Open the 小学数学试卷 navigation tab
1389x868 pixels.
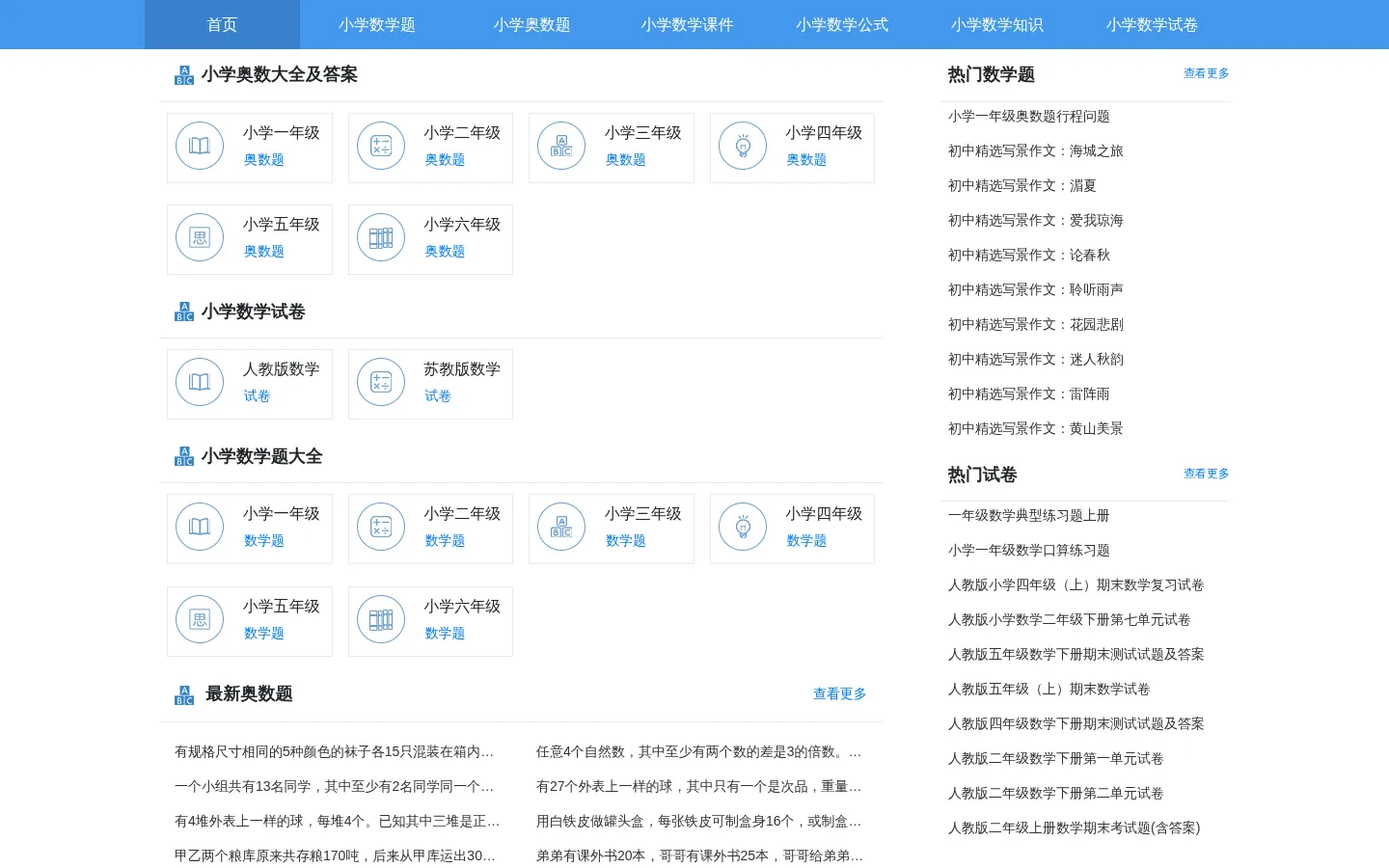(x=1153, y=24)
